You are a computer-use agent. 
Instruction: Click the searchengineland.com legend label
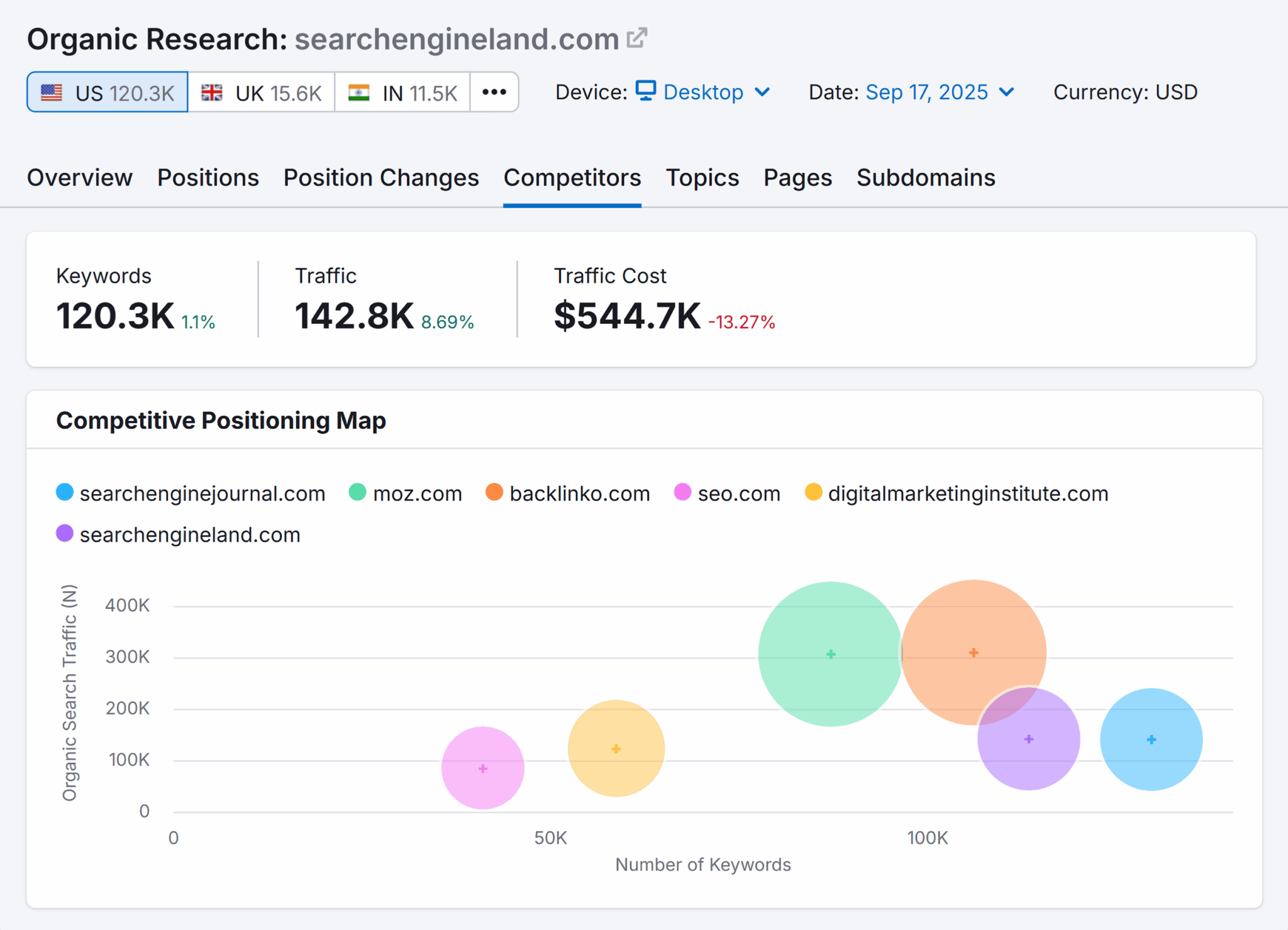pyautogui.click(x=190, y=535)
